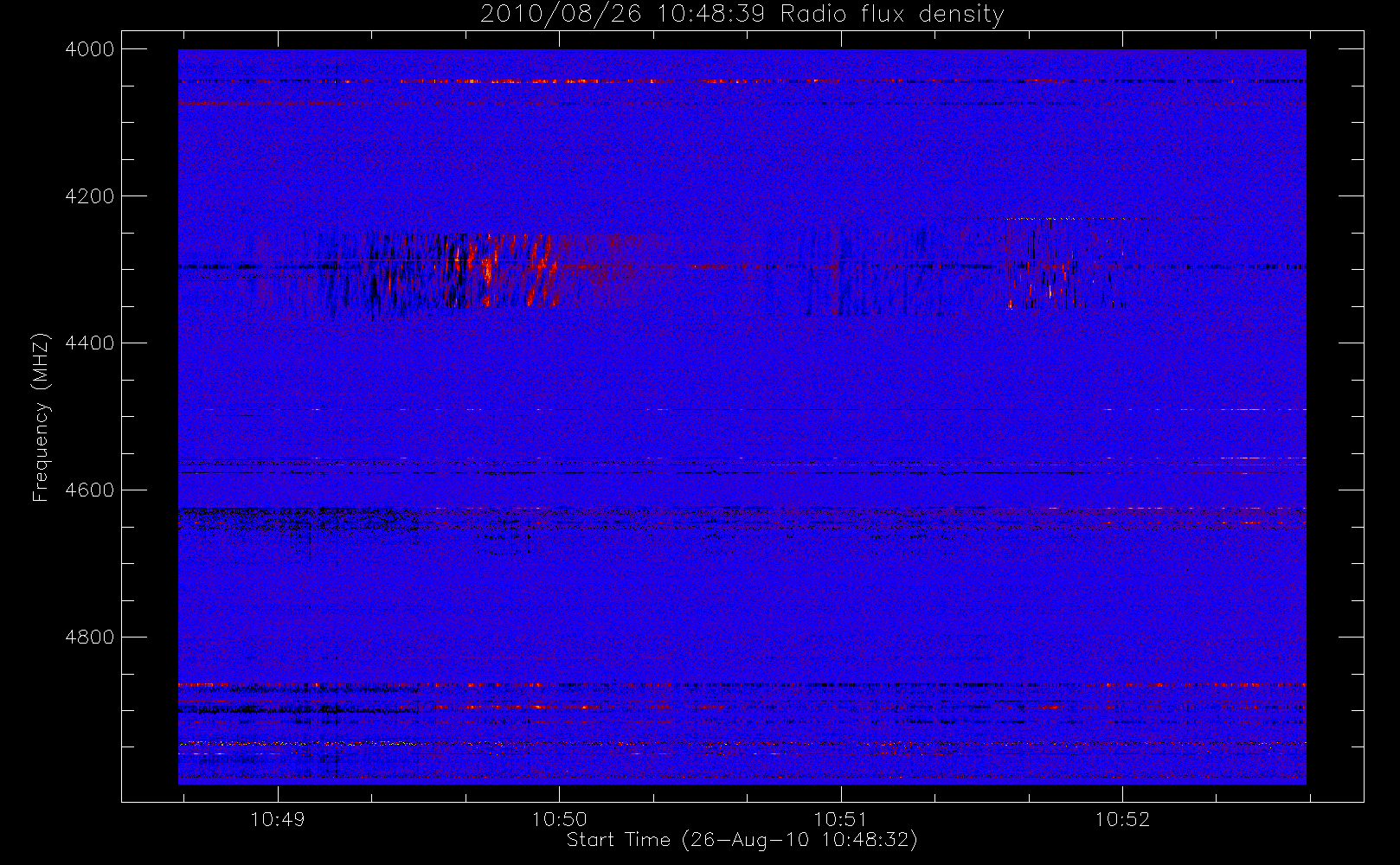The height and width of the screenshot is (865, 1400).
Task: Select the 4200 frequency tick label
Action: [x=90, y=196]
